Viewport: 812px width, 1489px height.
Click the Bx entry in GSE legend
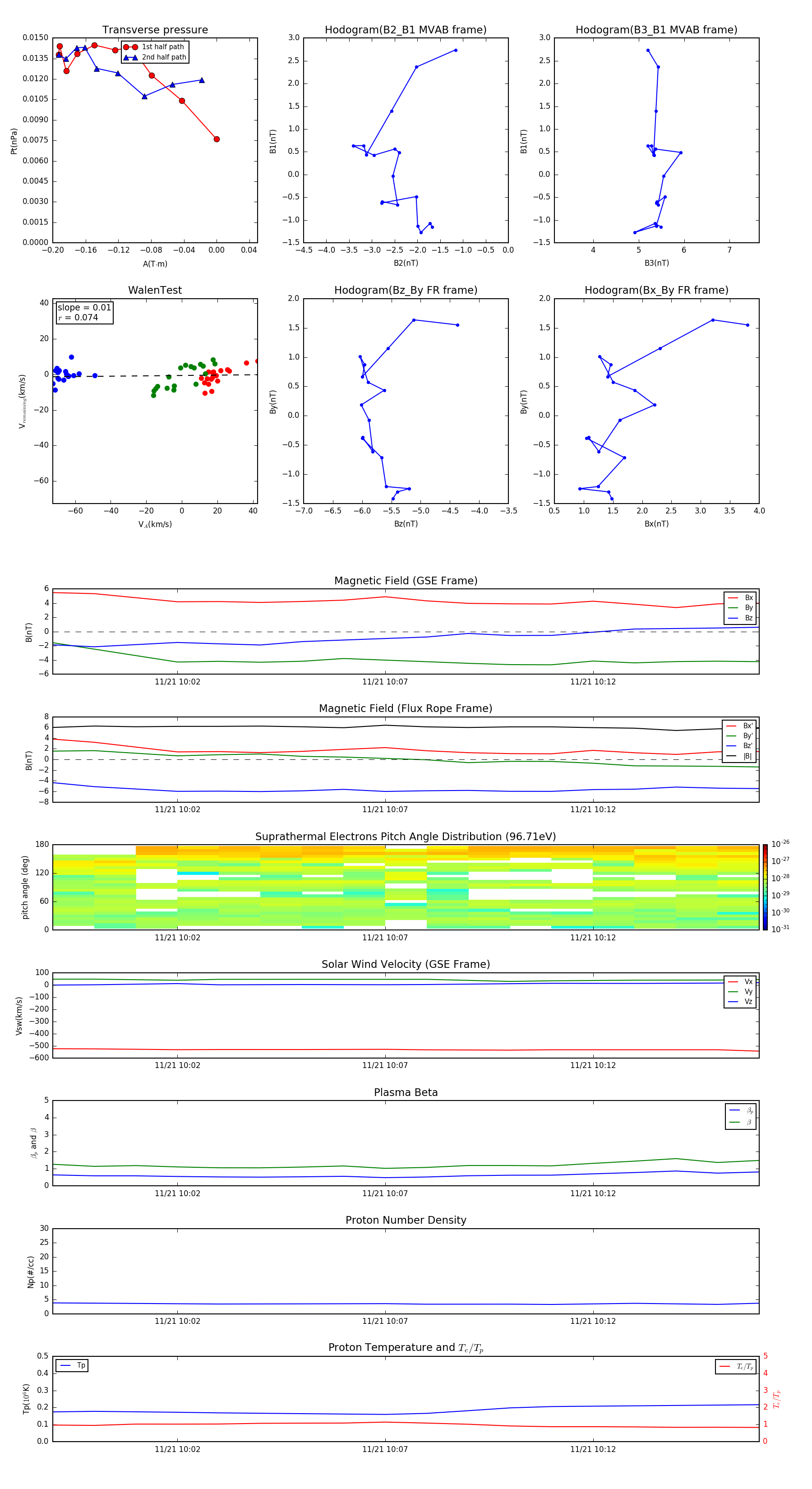click(x=740, y=598)
